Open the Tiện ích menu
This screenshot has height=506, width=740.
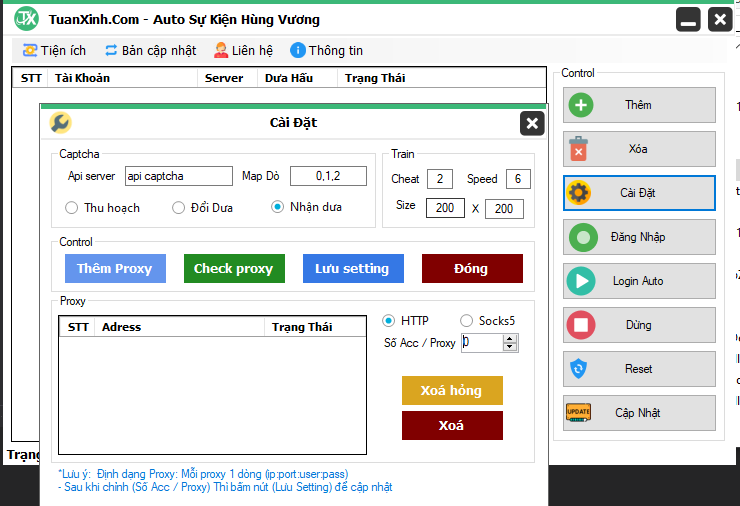pyautogui.click(x=54, y=50)
